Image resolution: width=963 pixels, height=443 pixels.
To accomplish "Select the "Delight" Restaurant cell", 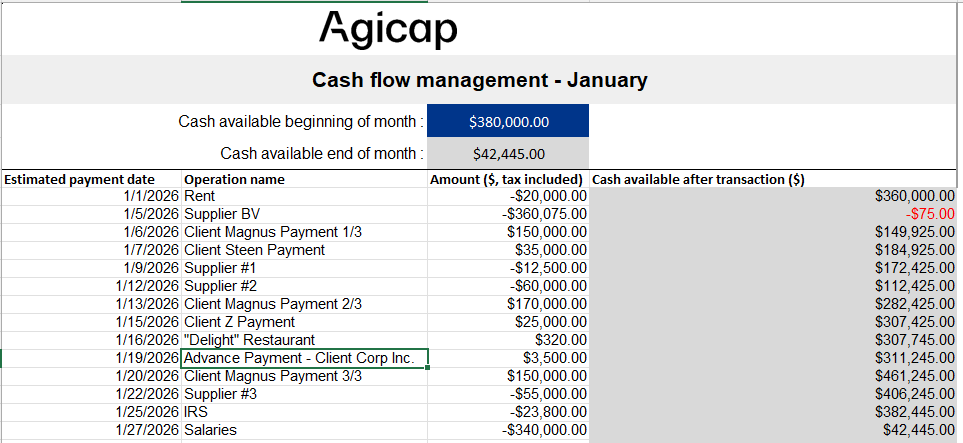I will pos(305,340).
